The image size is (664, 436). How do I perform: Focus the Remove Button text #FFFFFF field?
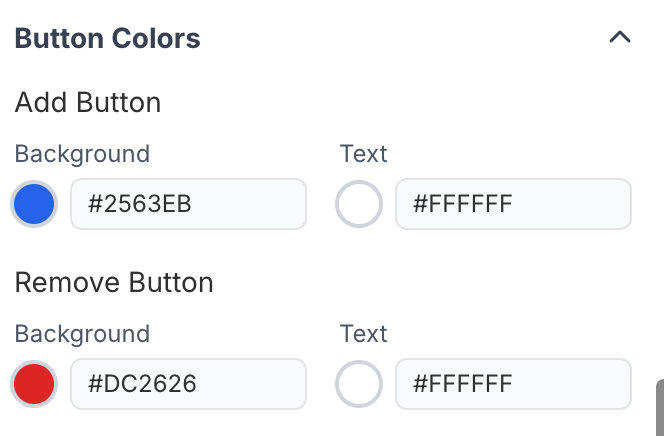[513, 383]
